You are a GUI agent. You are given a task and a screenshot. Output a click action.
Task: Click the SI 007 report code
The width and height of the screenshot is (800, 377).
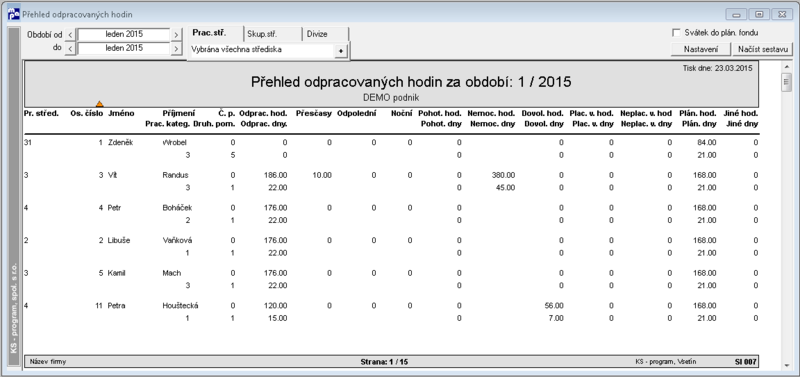(745, 362)
